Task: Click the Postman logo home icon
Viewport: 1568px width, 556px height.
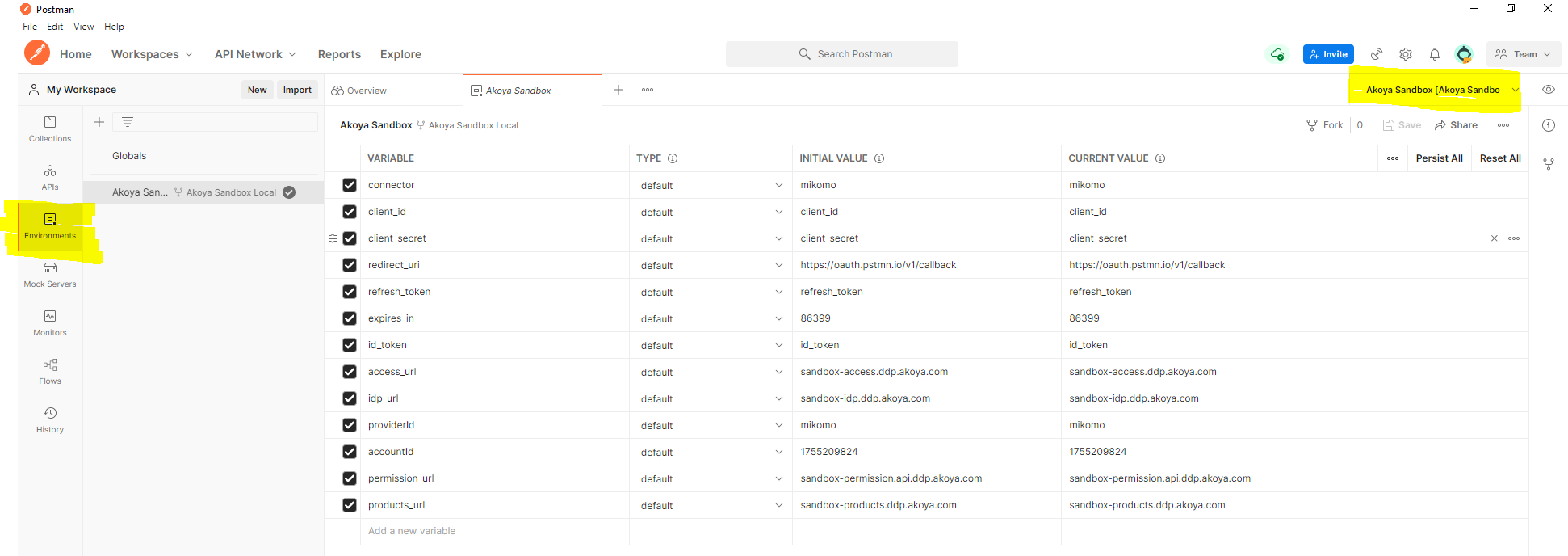Action: point(37,53)
